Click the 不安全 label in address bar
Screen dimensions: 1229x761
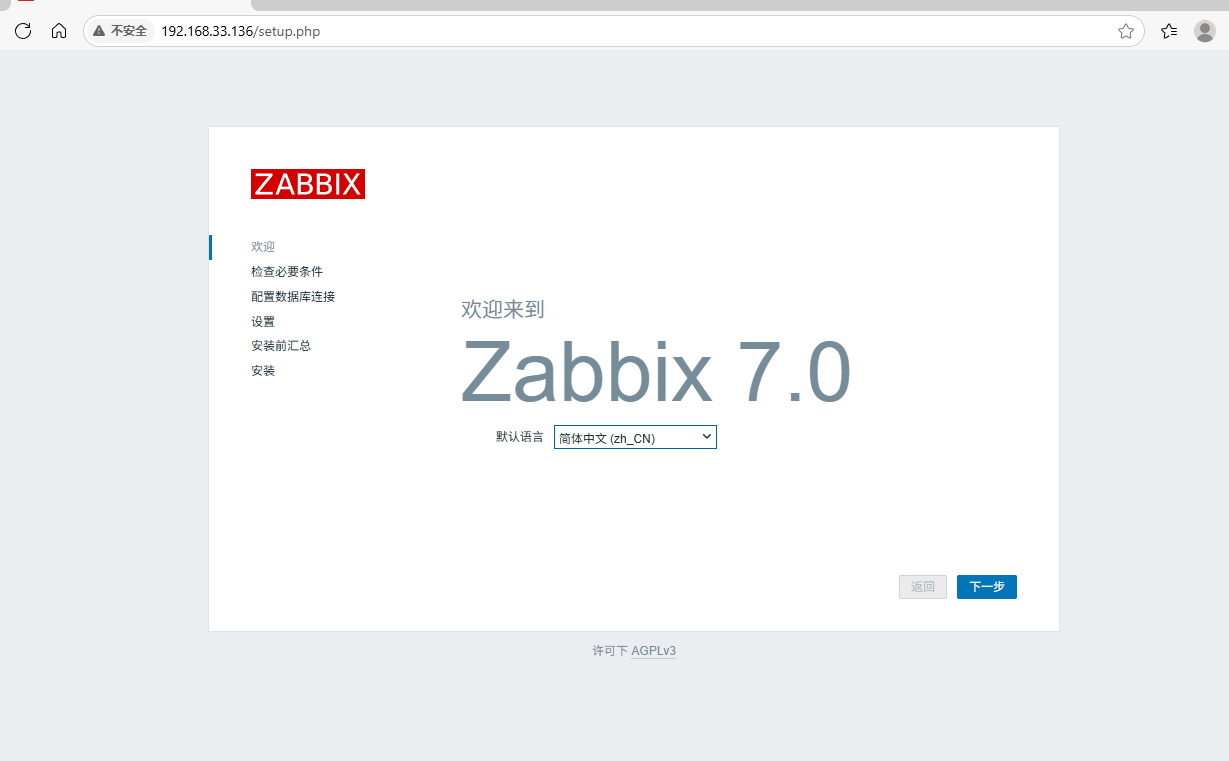coord(129,31)
